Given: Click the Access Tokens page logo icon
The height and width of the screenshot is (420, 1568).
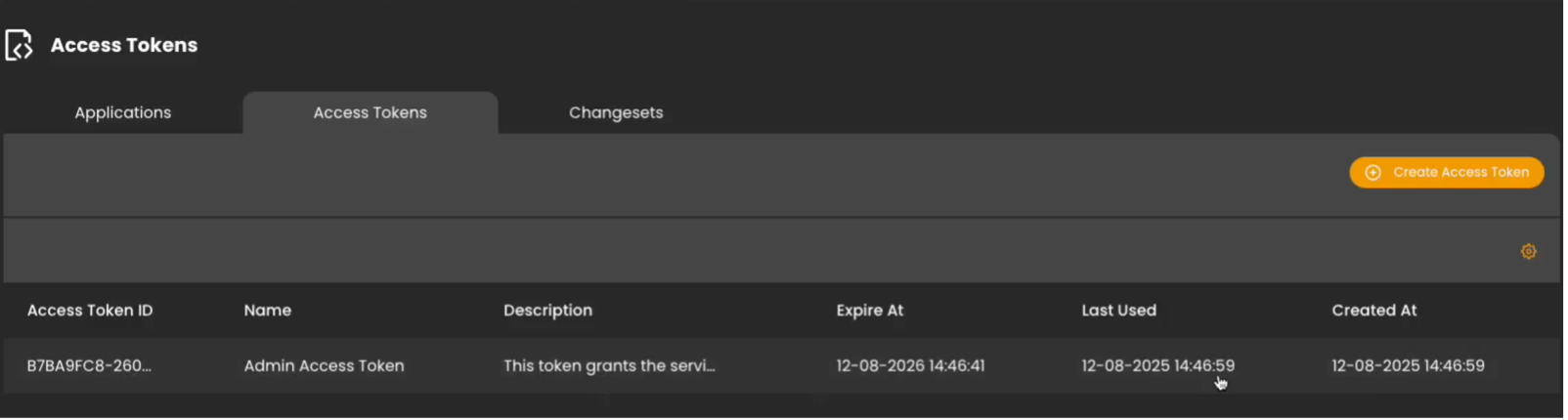Looking at the screenshot, I should tap(19, 45).
